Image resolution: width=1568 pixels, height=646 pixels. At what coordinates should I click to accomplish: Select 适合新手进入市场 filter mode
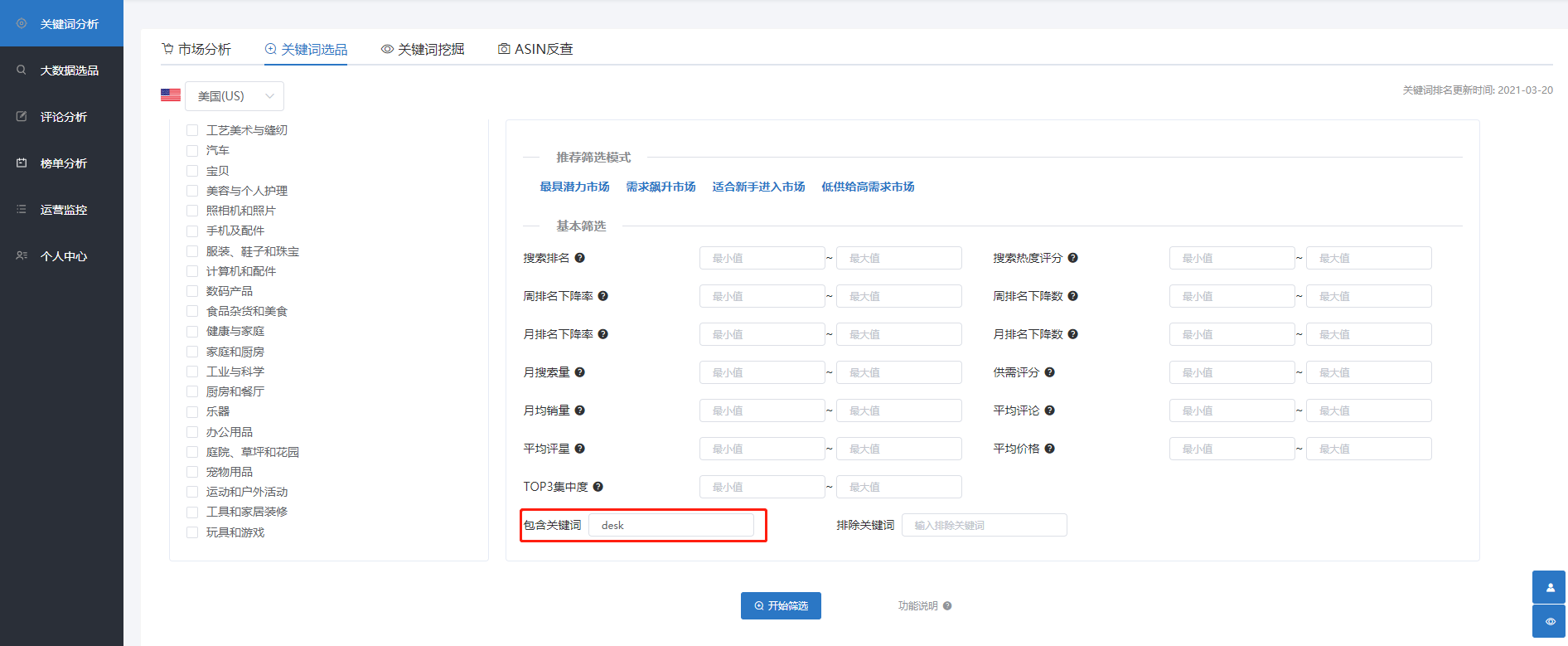point(758,187)
